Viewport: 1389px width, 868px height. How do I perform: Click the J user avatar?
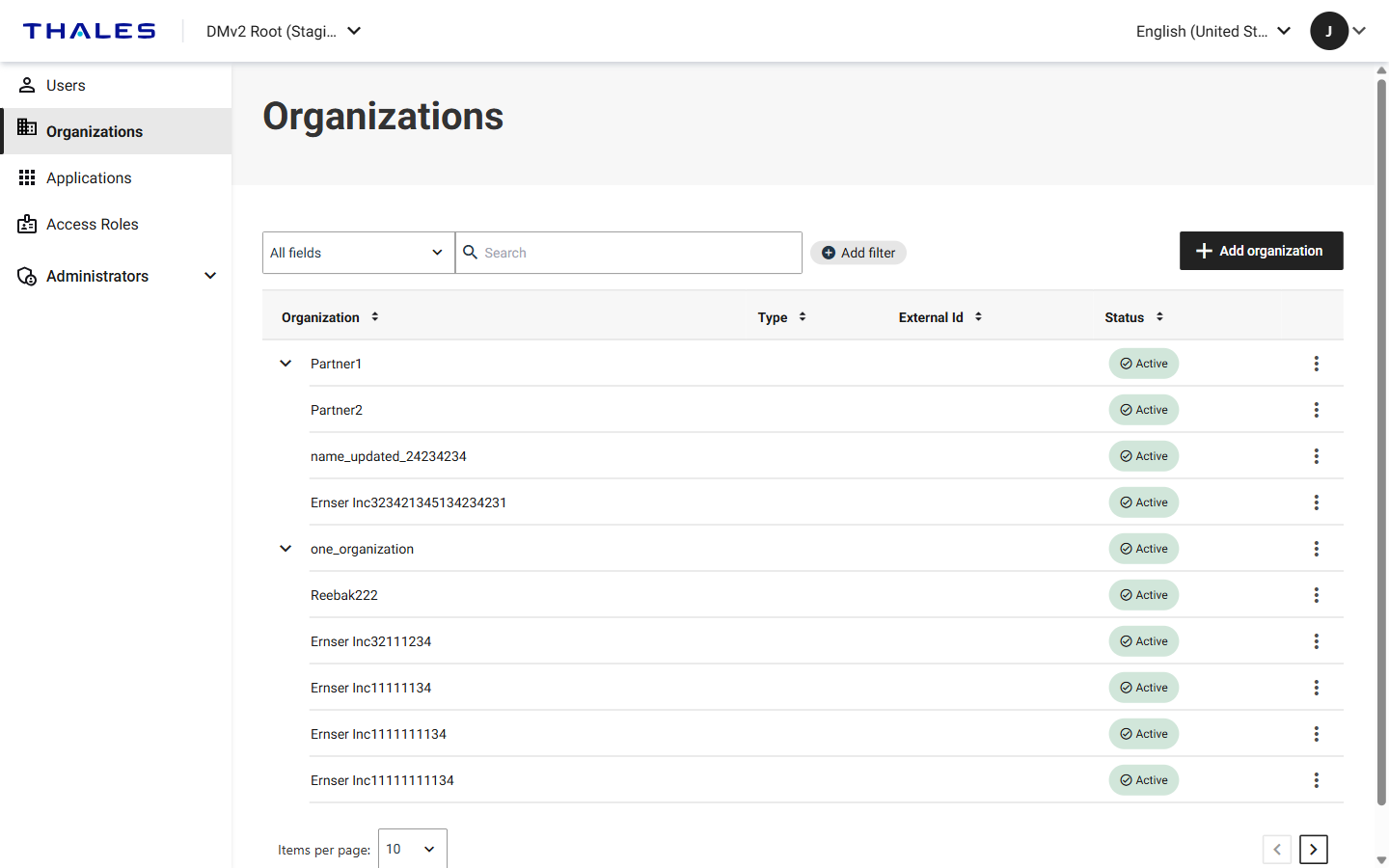(x=1329, y=31)
